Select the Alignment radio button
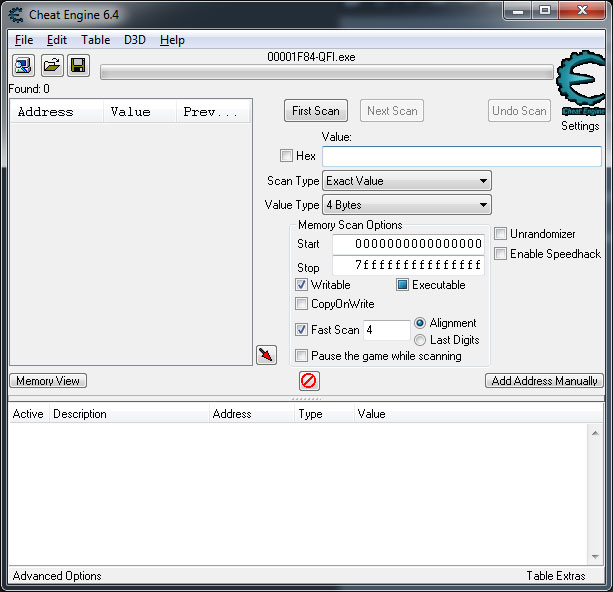 pyautogui.click(x=420, y=323)
